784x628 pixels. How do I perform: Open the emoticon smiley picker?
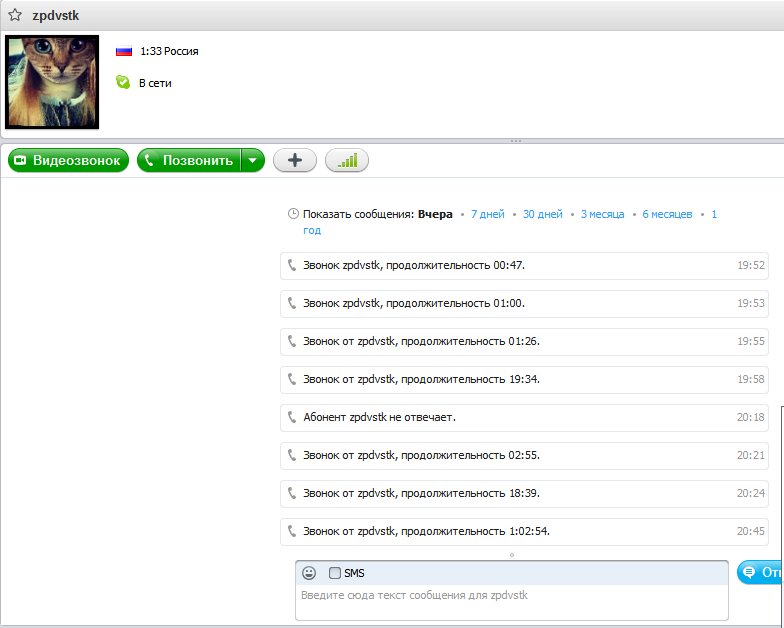(309, 573)
